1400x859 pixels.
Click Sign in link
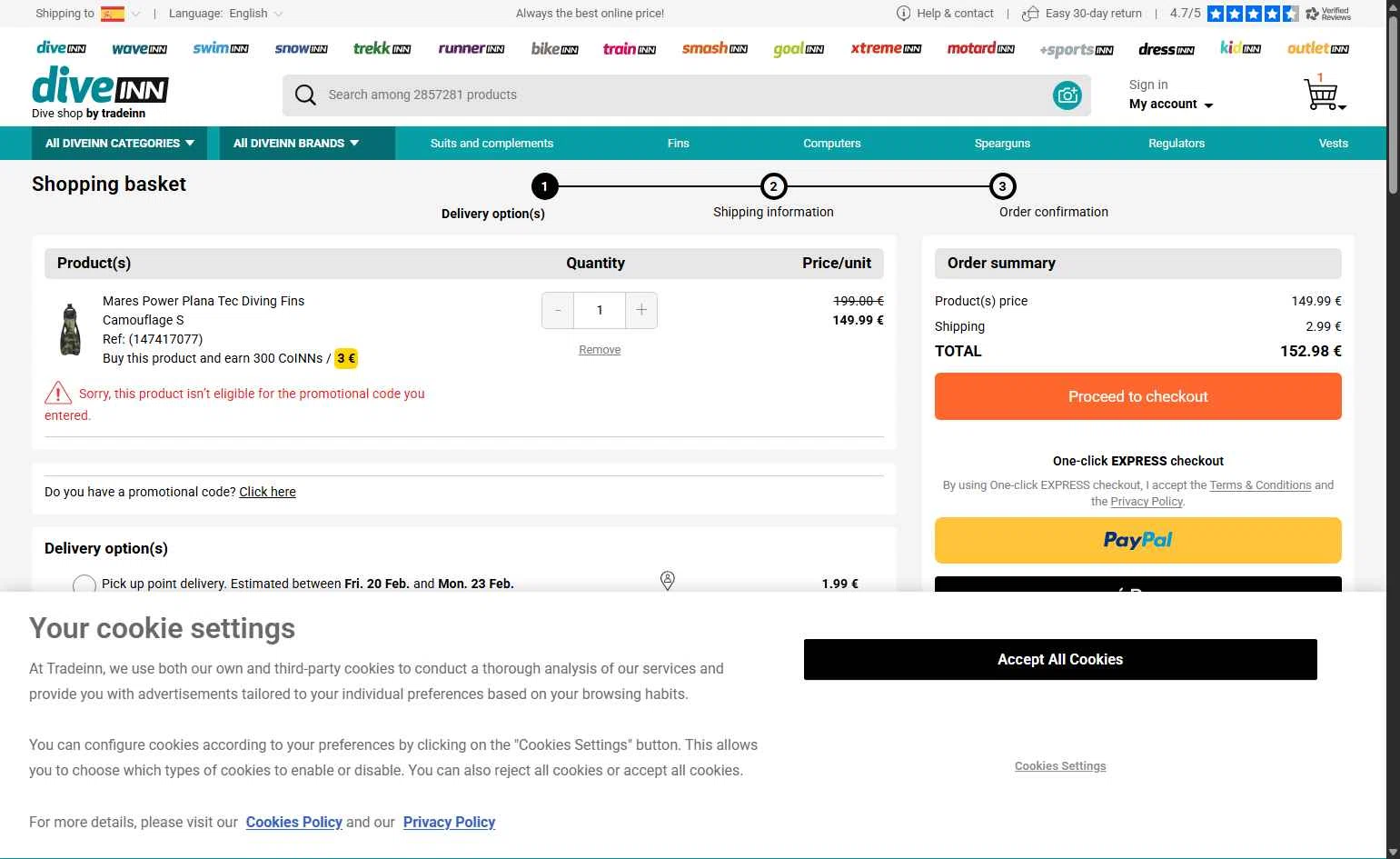1148,85
